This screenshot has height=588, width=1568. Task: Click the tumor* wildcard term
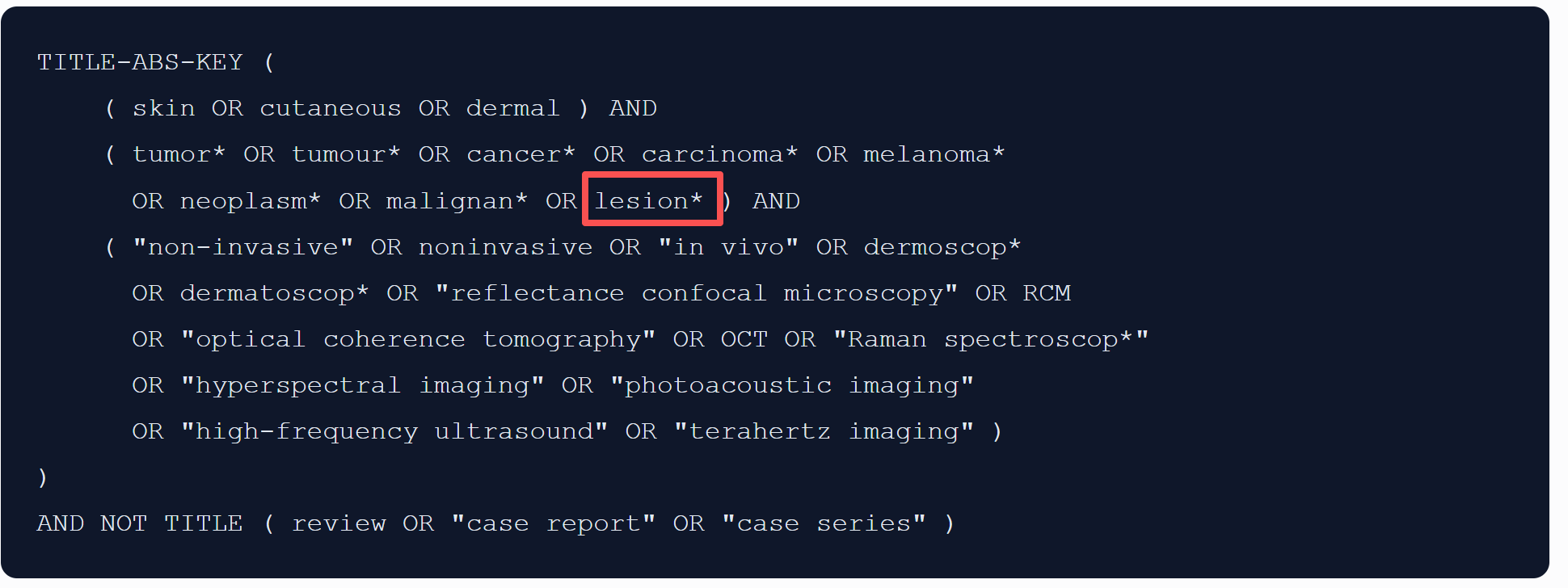point(179,154)
